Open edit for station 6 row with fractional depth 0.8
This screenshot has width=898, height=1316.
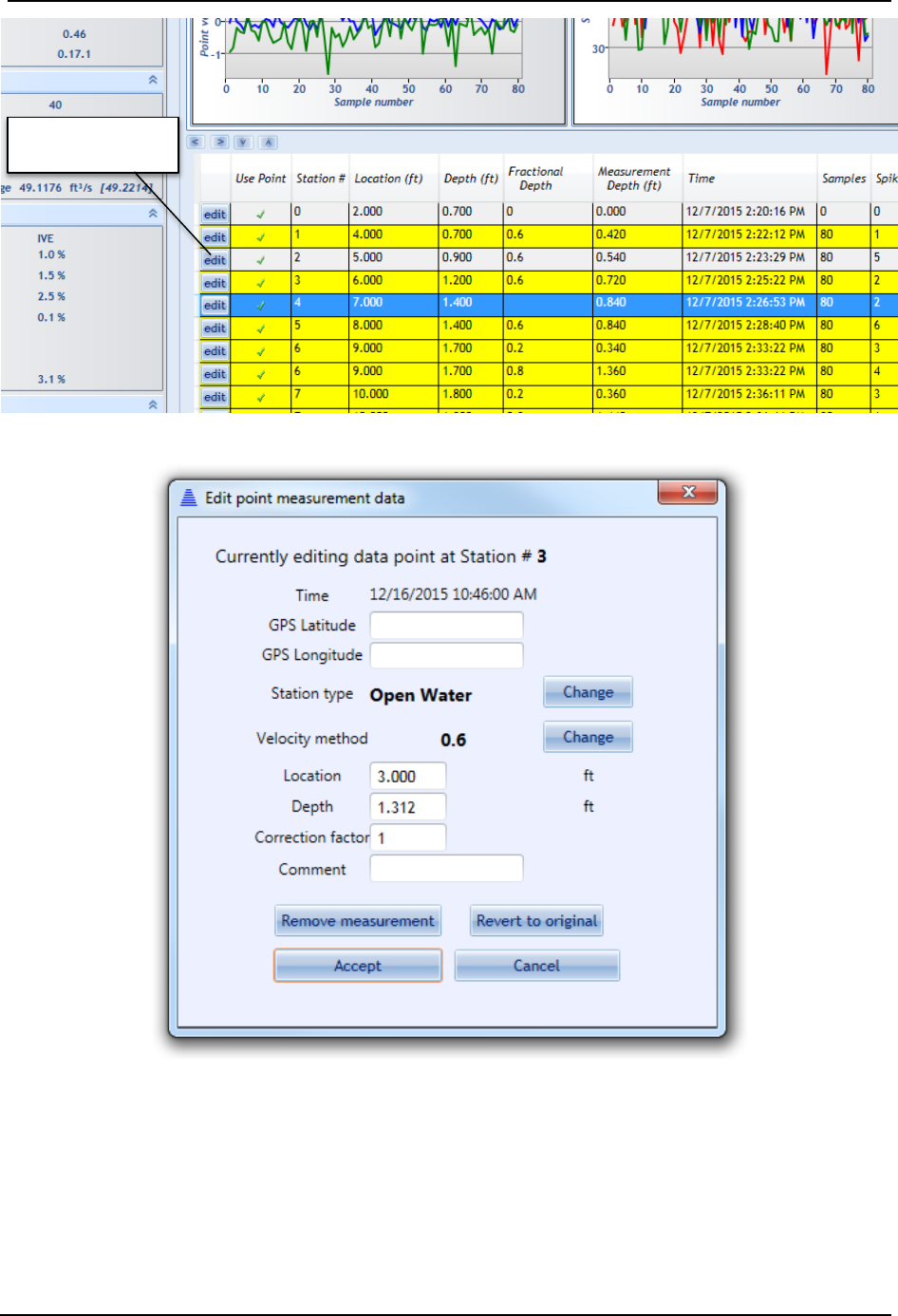pos(215,374)
